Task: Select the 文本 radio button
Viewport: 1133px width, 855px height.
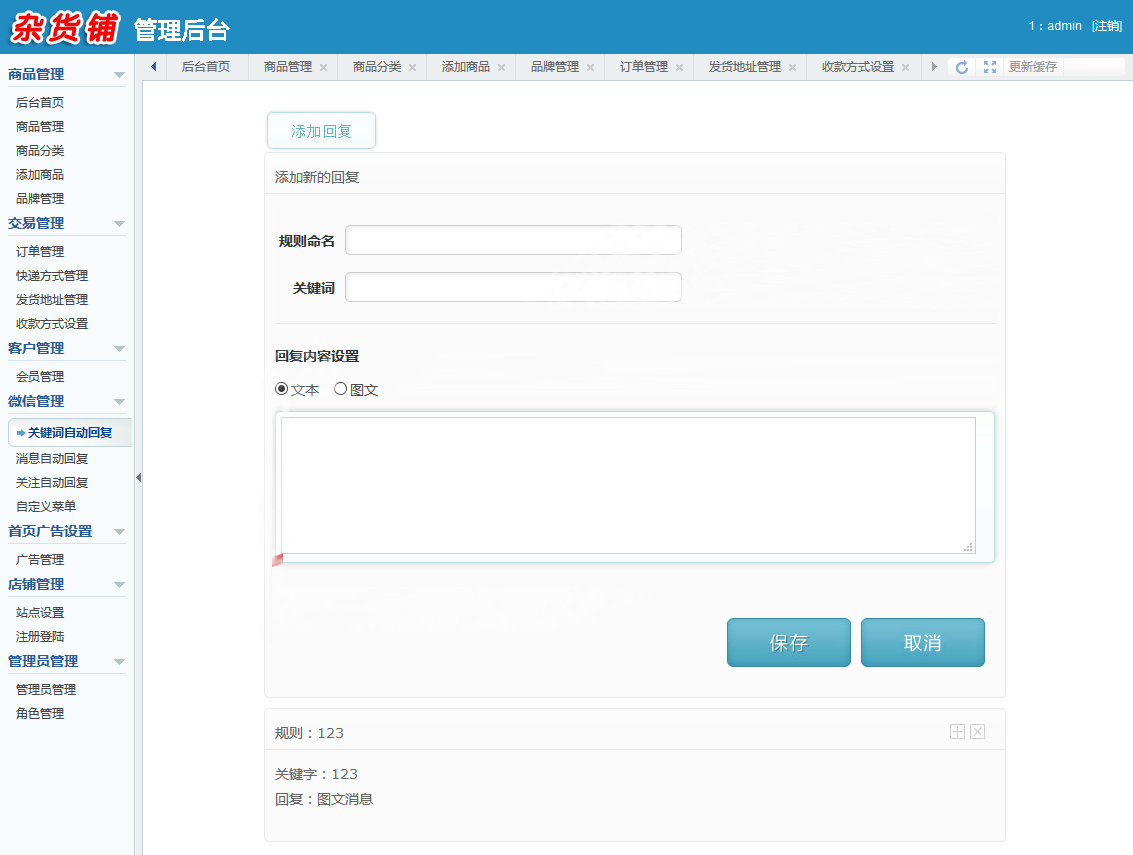Action: 282,389
